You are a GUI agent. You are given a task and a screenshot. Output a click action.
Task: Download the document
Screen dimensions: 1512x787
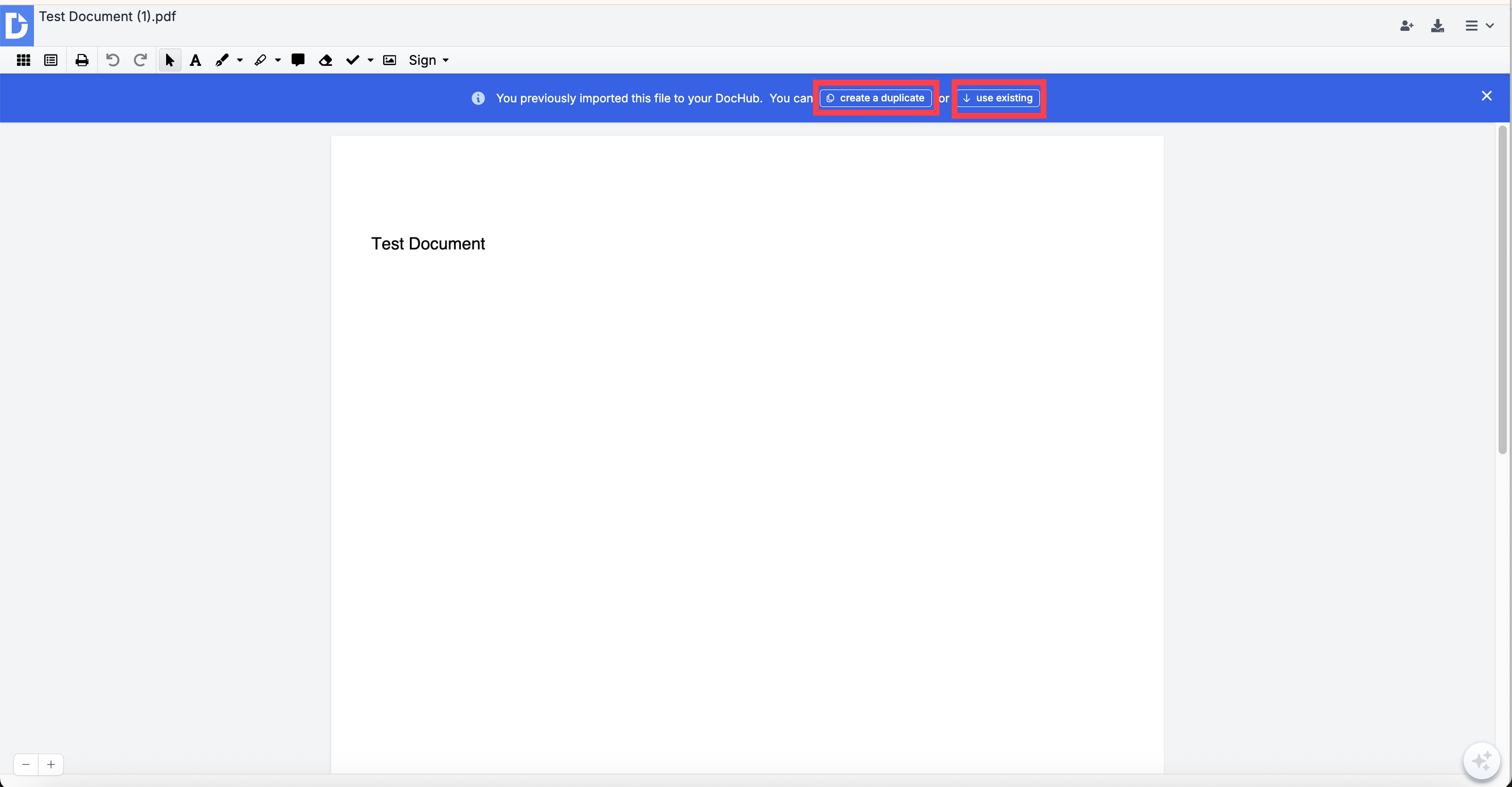click(1437, 25)
